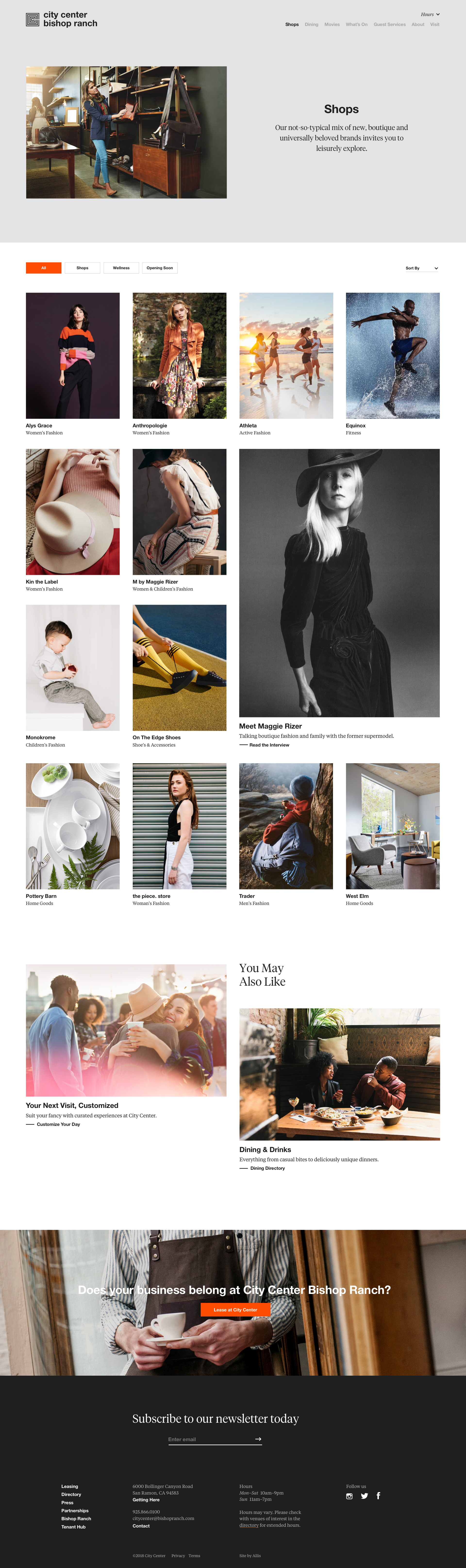Go to Guest Services in navigation
Image resolution: width=466 pixels, height=1568 pixels.
pyautogui.click(x=389, y=24)
